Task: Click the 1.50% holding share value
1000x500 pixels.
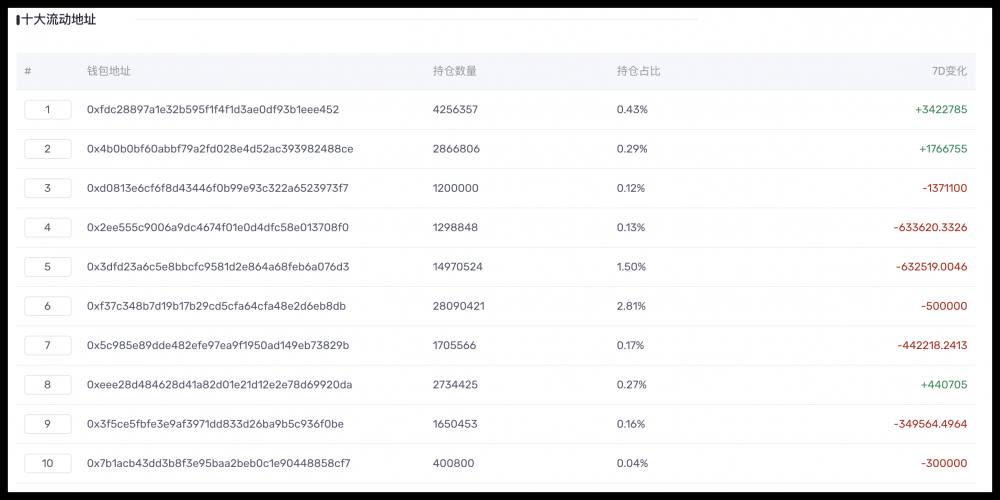Action: pyautogui.click(x=632, y=267)
